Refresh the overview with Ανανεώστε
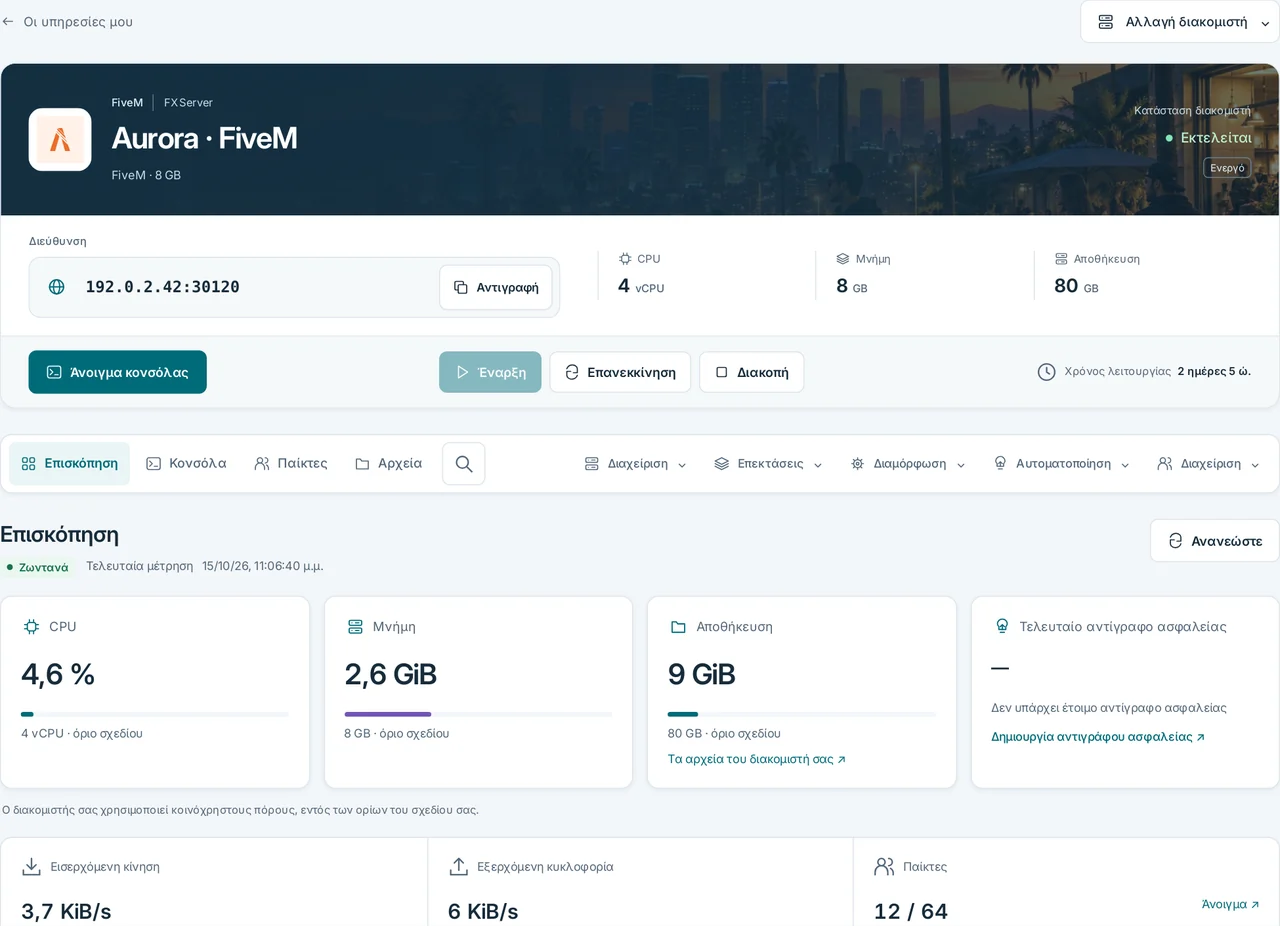1280x926 pixels. click(1215, 541)
